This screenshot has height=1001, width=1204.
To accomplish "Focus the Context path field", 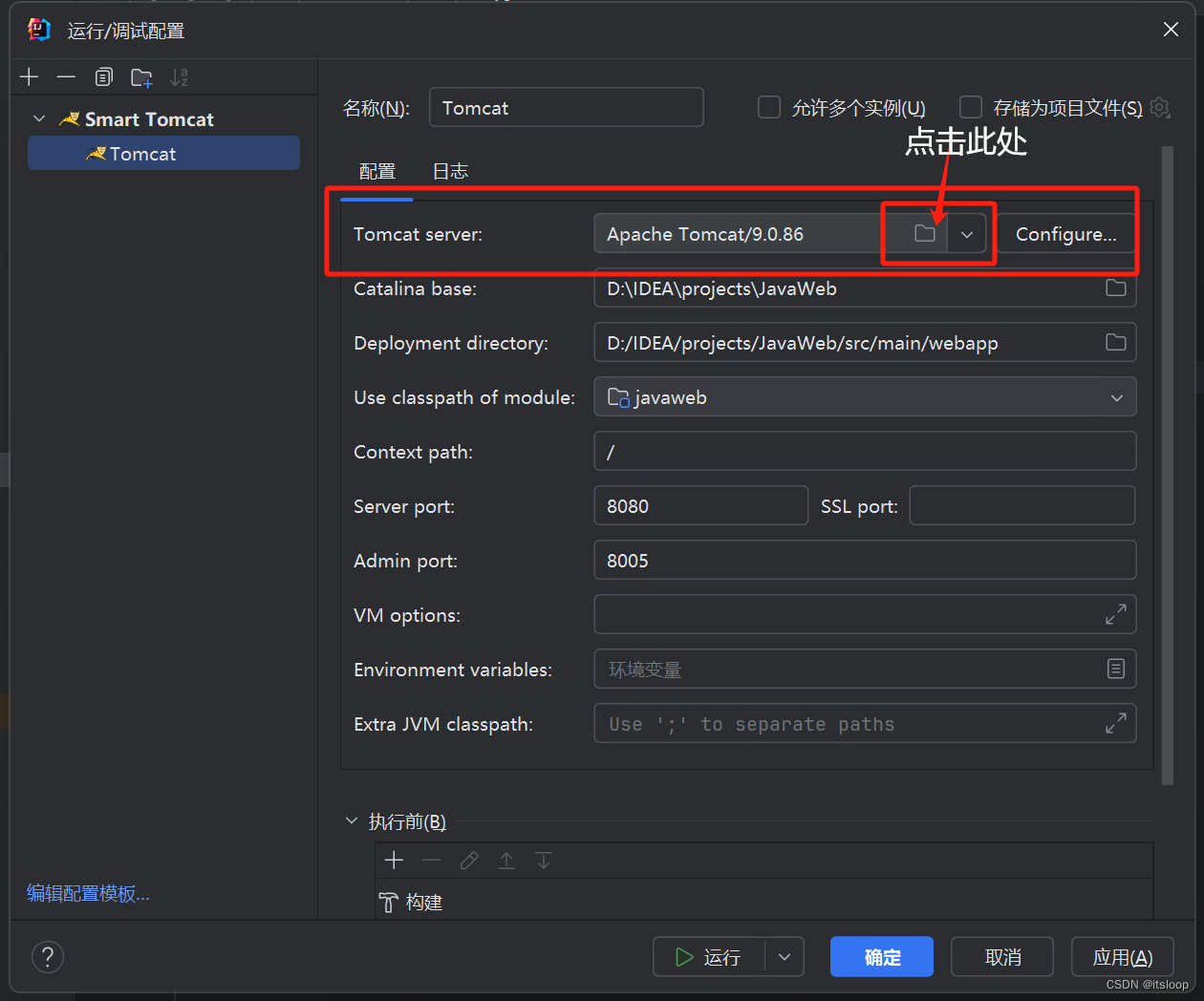I will [865, 451].
